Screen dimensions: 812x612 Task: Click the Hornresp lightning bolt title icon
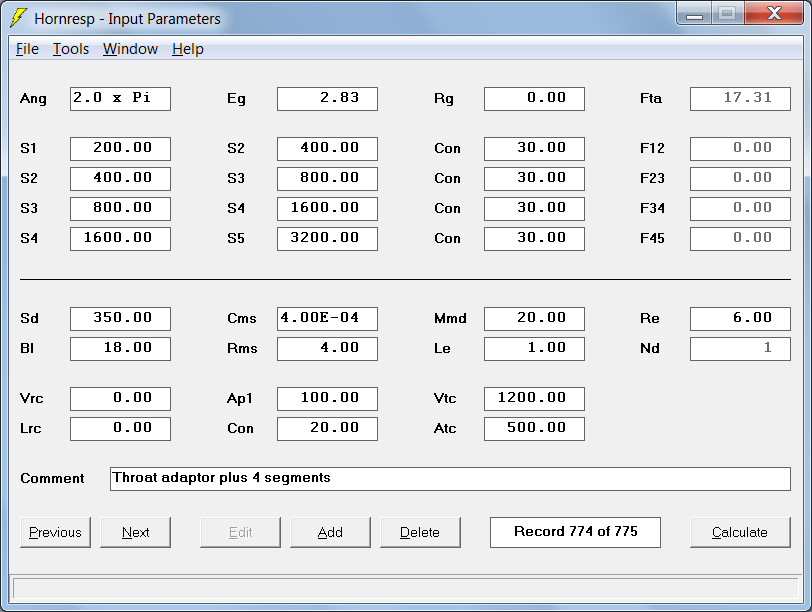(x=19, y=18)
